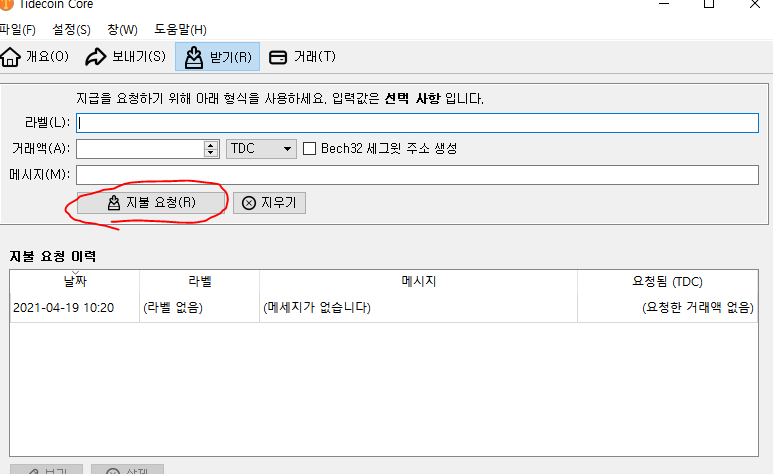Open the 개요(O) overview home icon
773x474 pixels.
click(x=10, y=57)
